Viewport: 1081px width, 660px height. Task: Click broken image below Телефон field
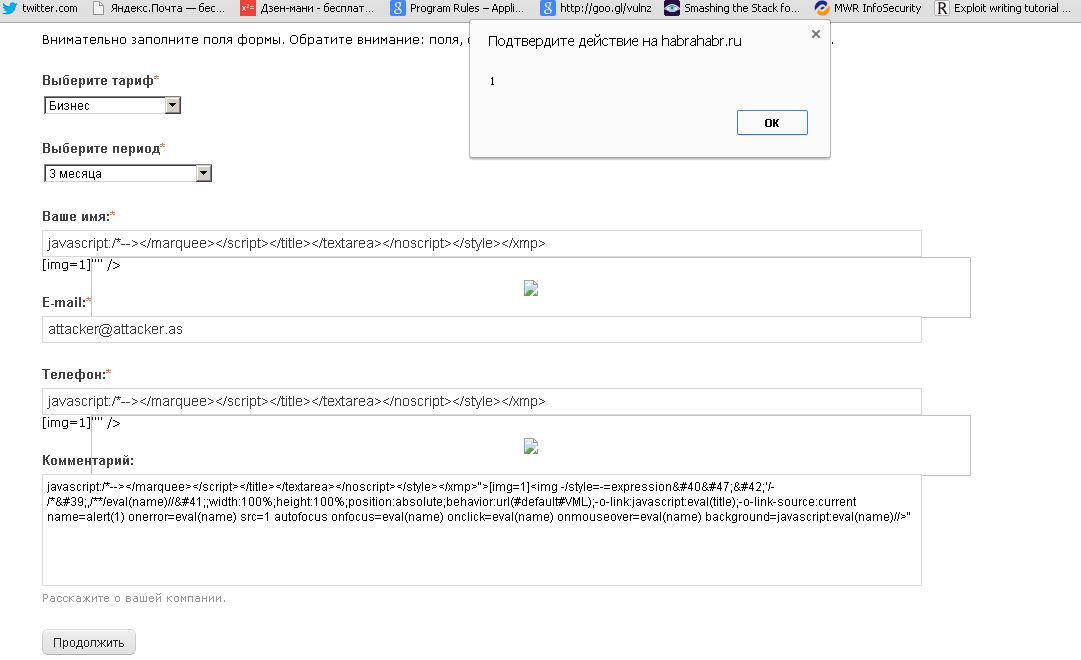pos(531,446)
